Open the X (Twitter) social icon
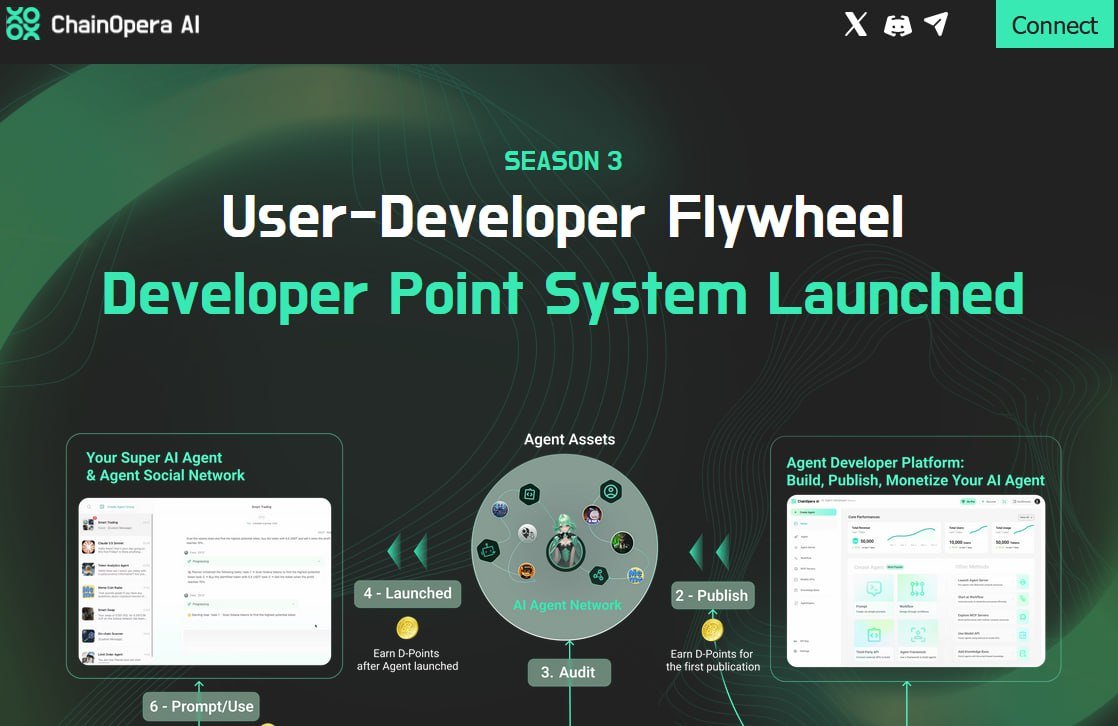Screen dimensions: 1118x726 [856, 24]
